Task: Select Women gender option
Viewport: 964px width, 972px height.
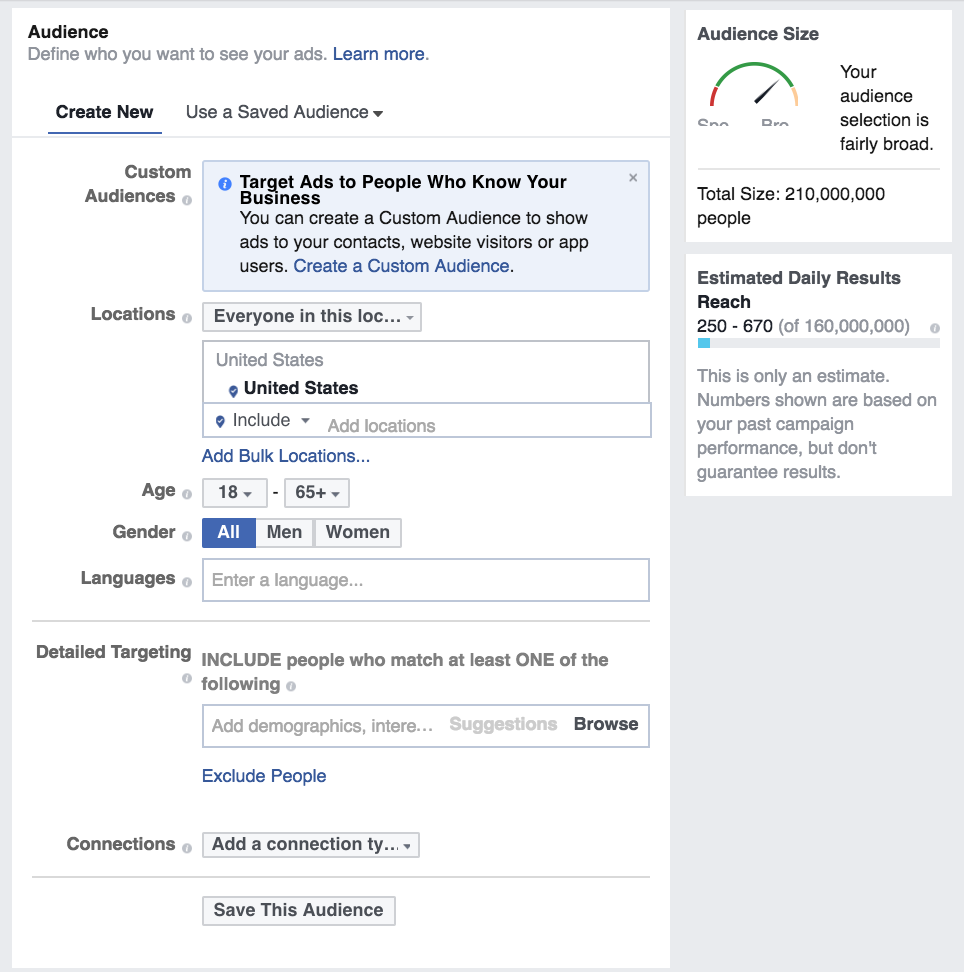Action: [357, 532]
